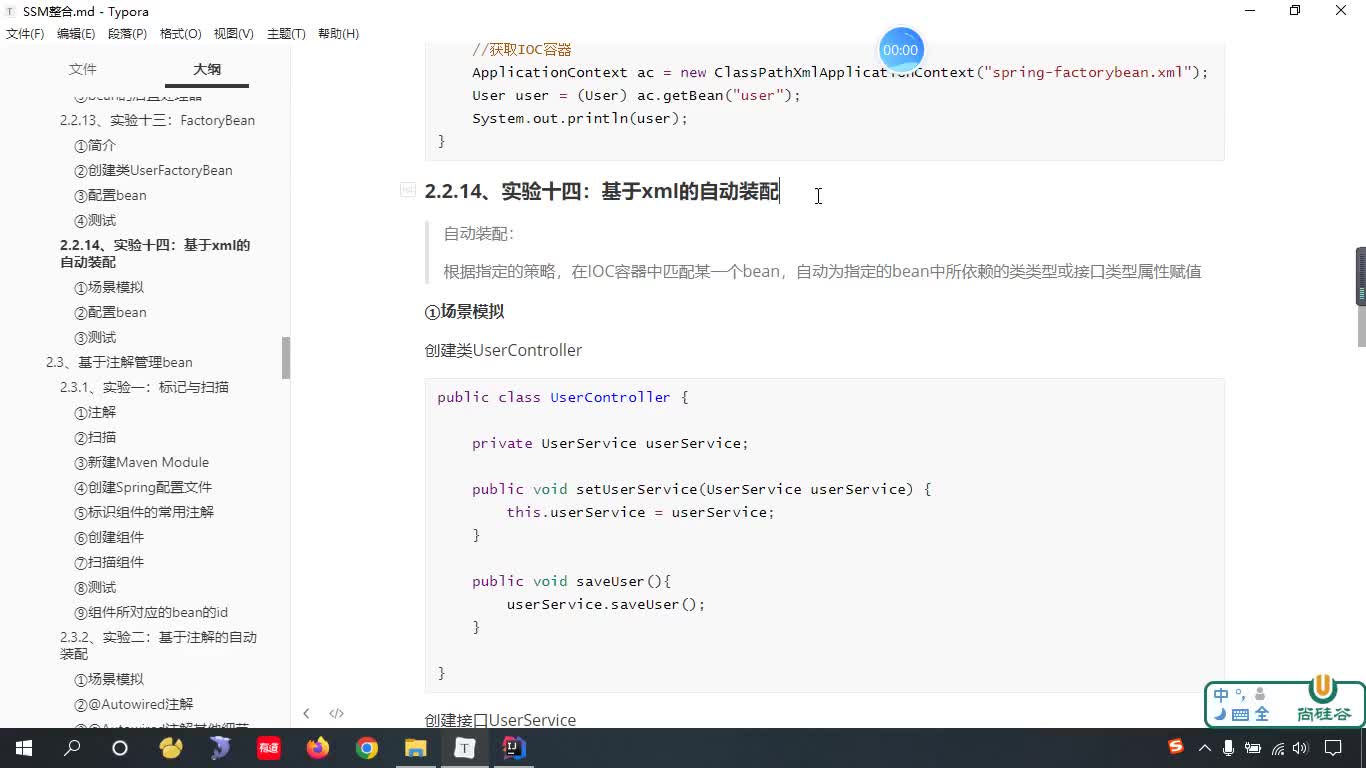Image resolution: width=1366 pixels, height=768 pixels.
Task: Go to outline item ⑤标识组件的常用注解
Action: 144,512
